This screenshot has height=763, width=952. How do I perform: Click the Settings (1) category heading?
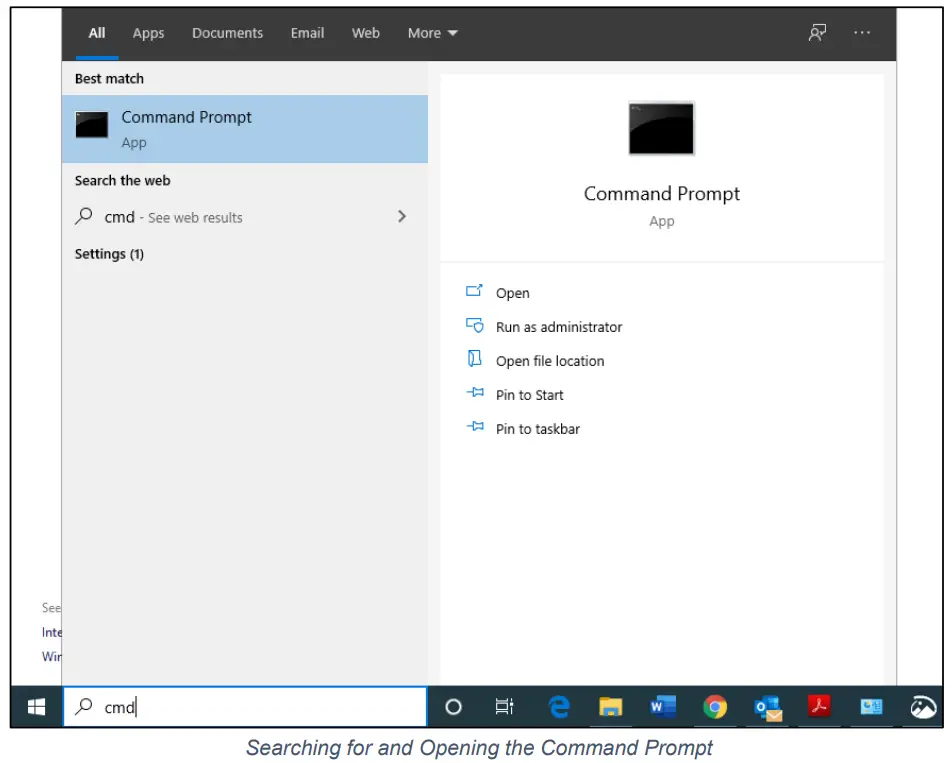pos(109,254)
